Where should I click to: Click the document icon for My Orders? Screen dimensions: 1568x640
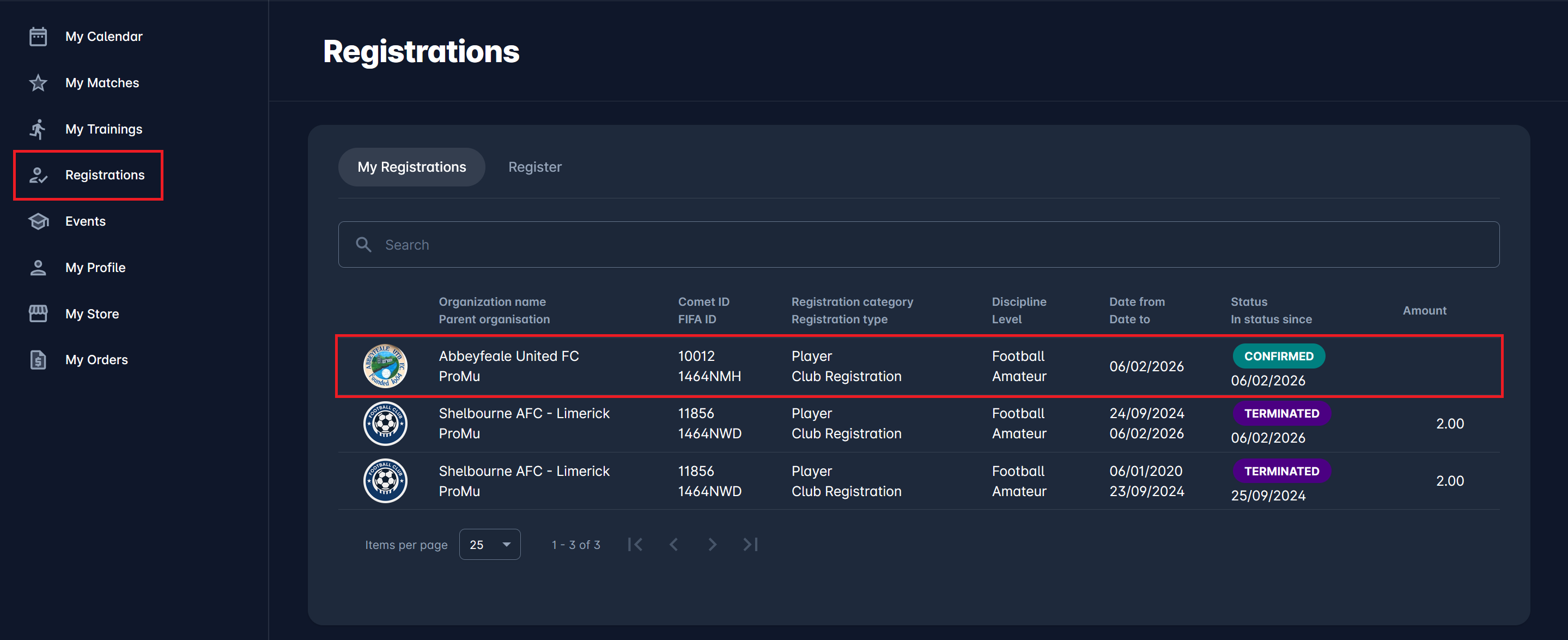(x=38, y=360)
